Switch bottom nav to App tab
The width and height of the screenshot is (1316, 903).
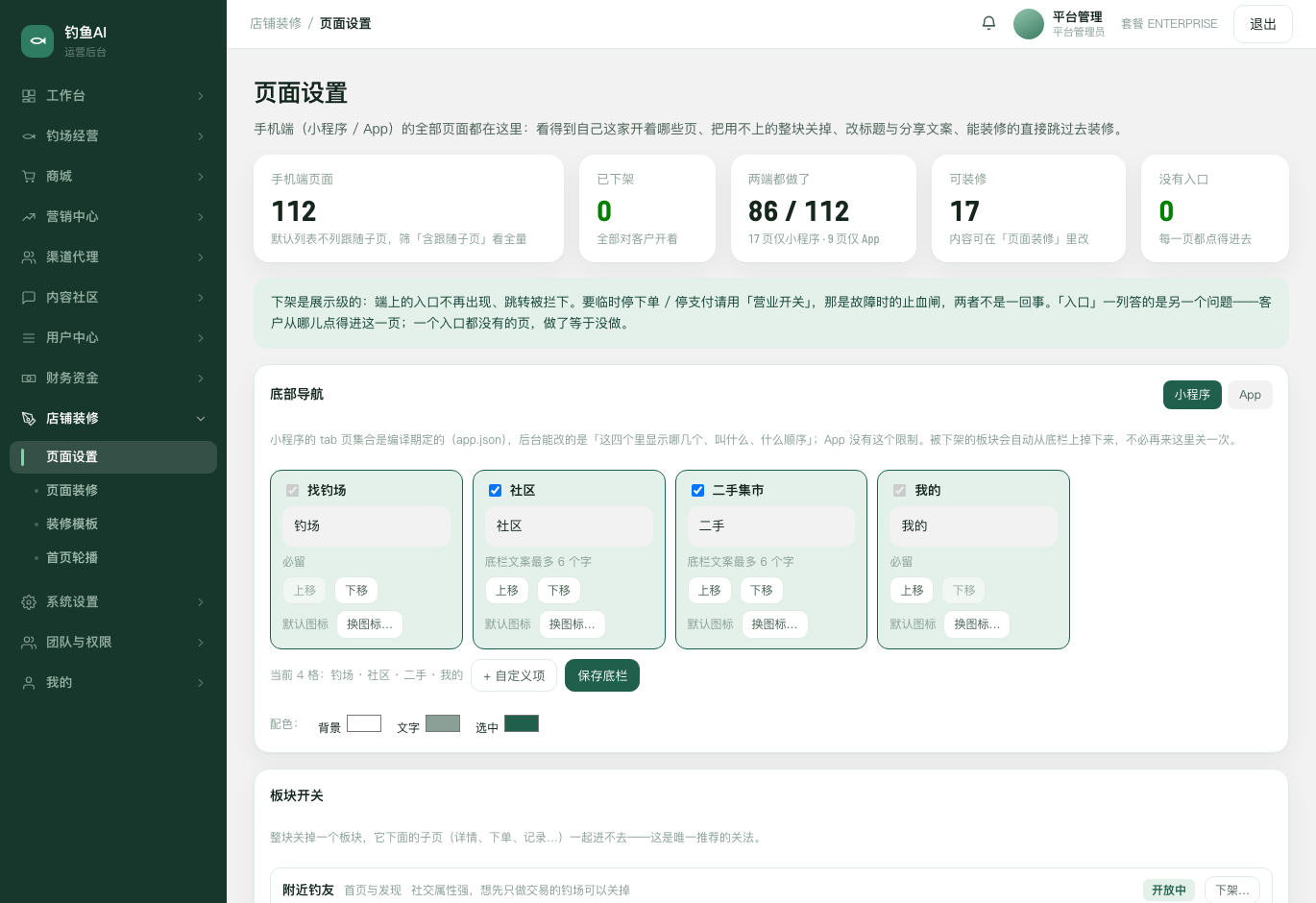(1250, 395)
